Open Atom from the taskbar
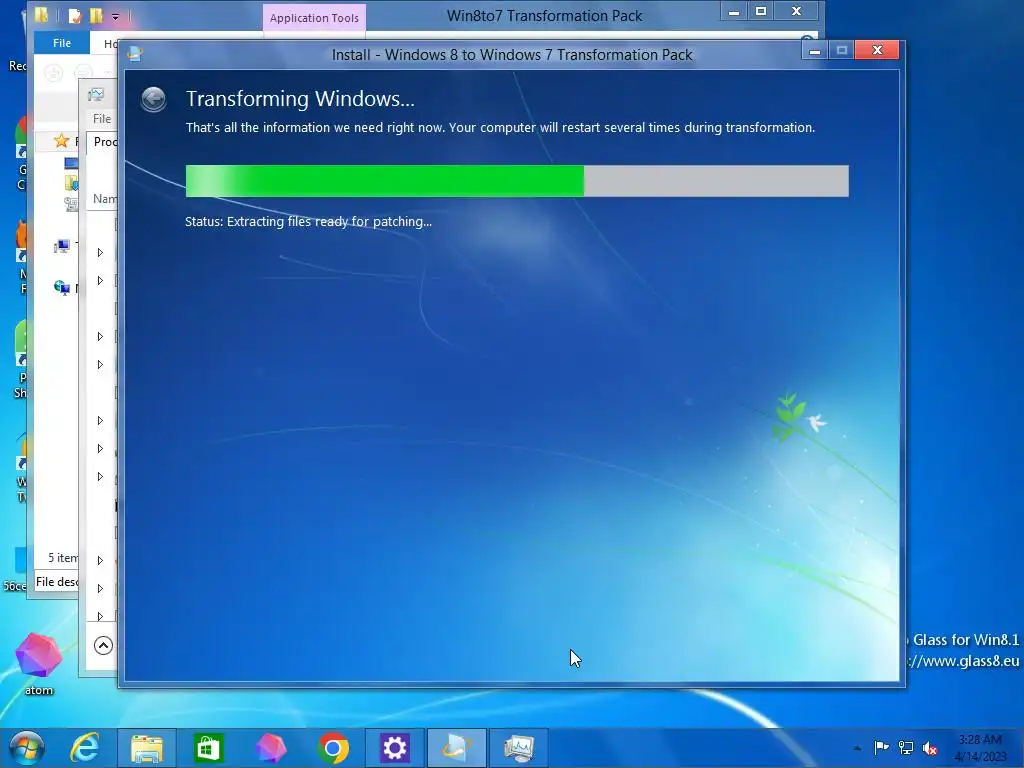This screenshot has width=1024, height=768. coord(270,748)
